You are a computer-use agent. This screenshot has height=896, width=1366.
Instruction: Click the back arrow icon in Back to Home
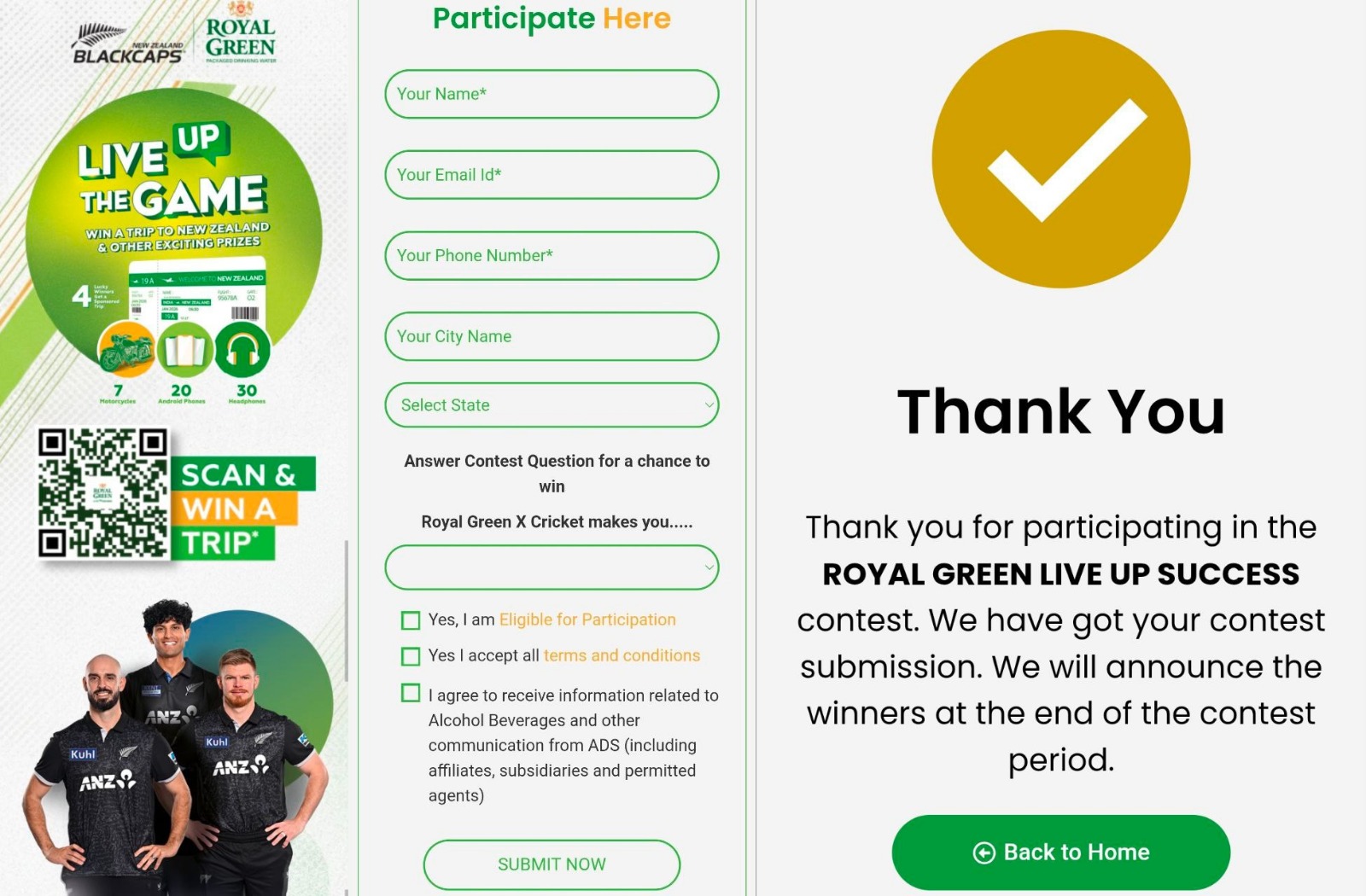[984, 852]
